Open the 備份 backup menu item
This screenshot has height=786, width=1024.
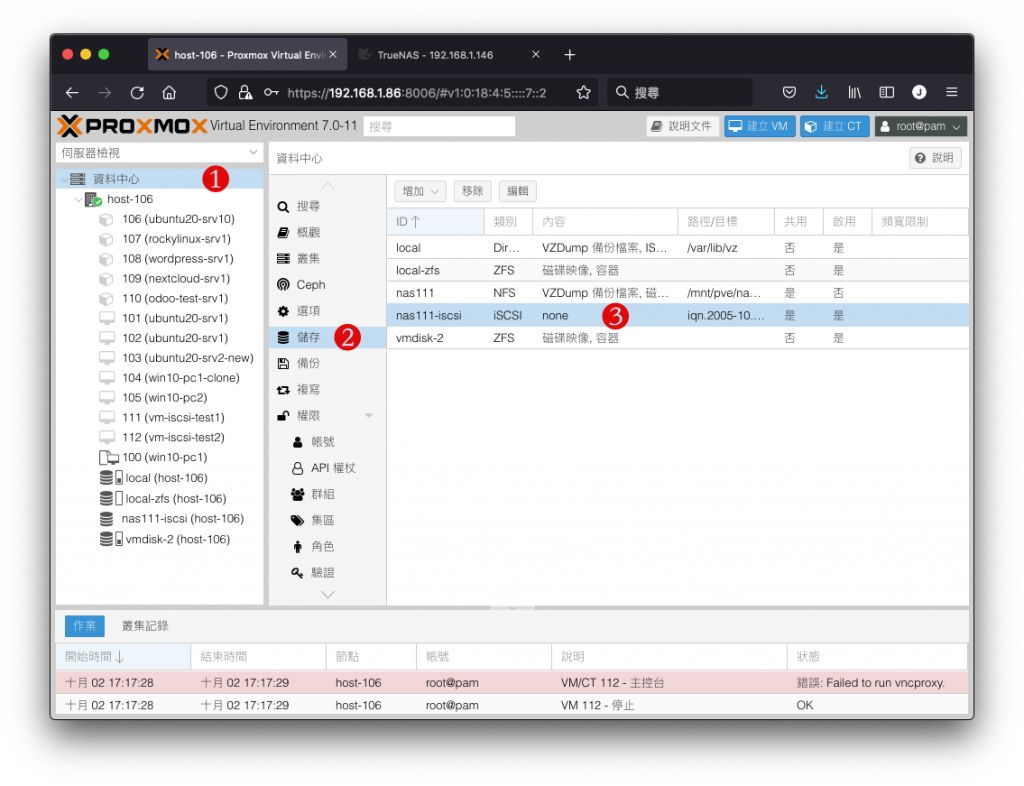(327, 363)
